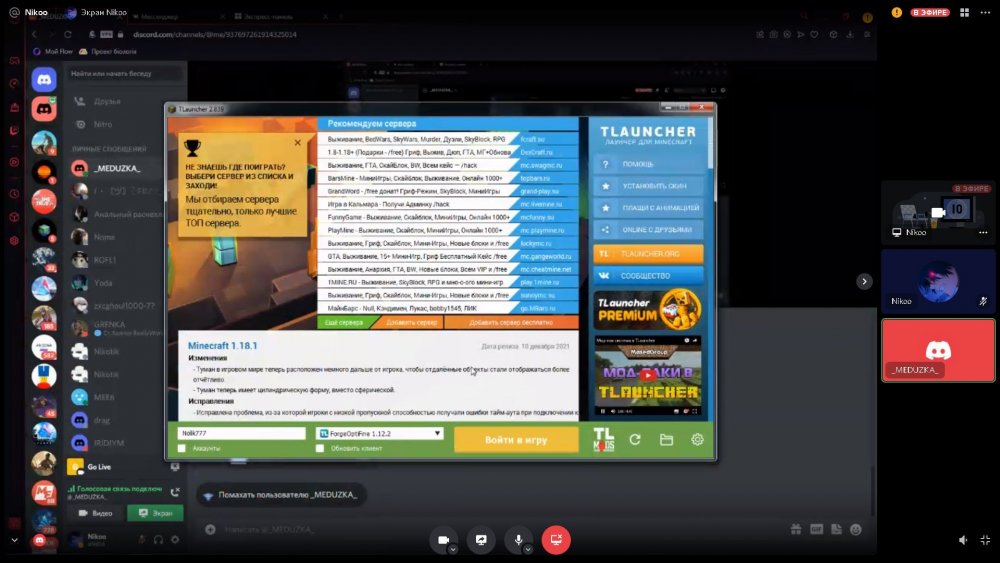Disconnect voice via phone icon in panel
The width and height of the screenshot is (1000, 563).
point(175,492)
